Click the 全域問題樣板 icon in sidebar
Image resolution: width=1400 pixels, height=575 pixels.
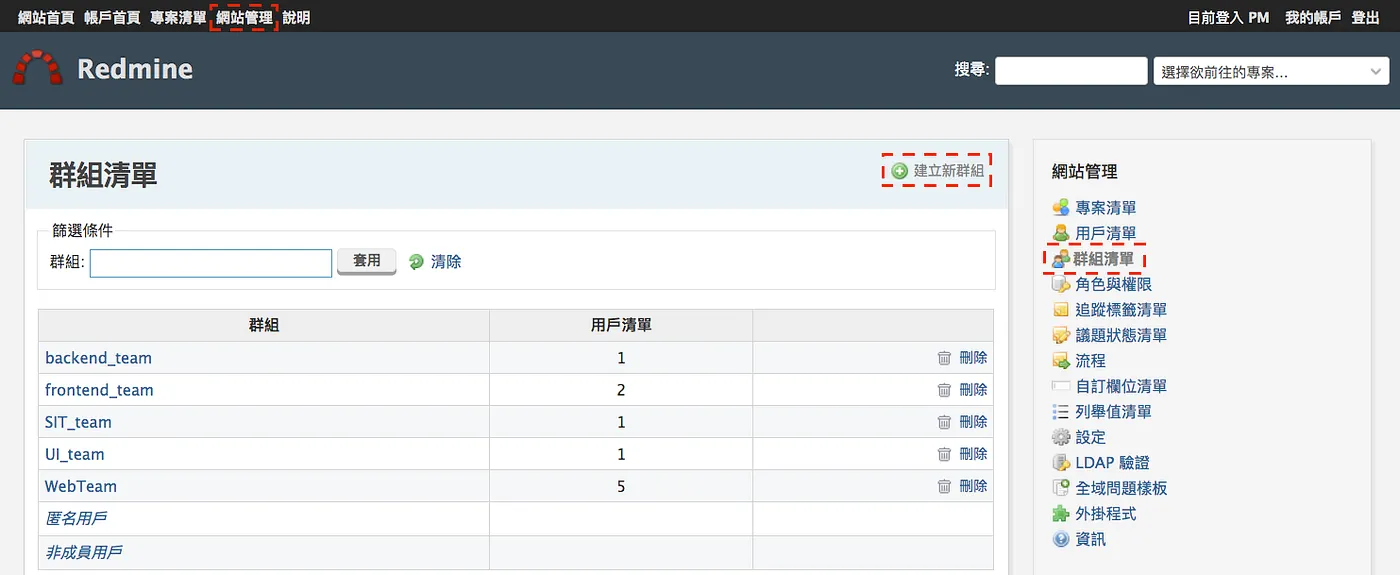click(x=1061, y=488)
